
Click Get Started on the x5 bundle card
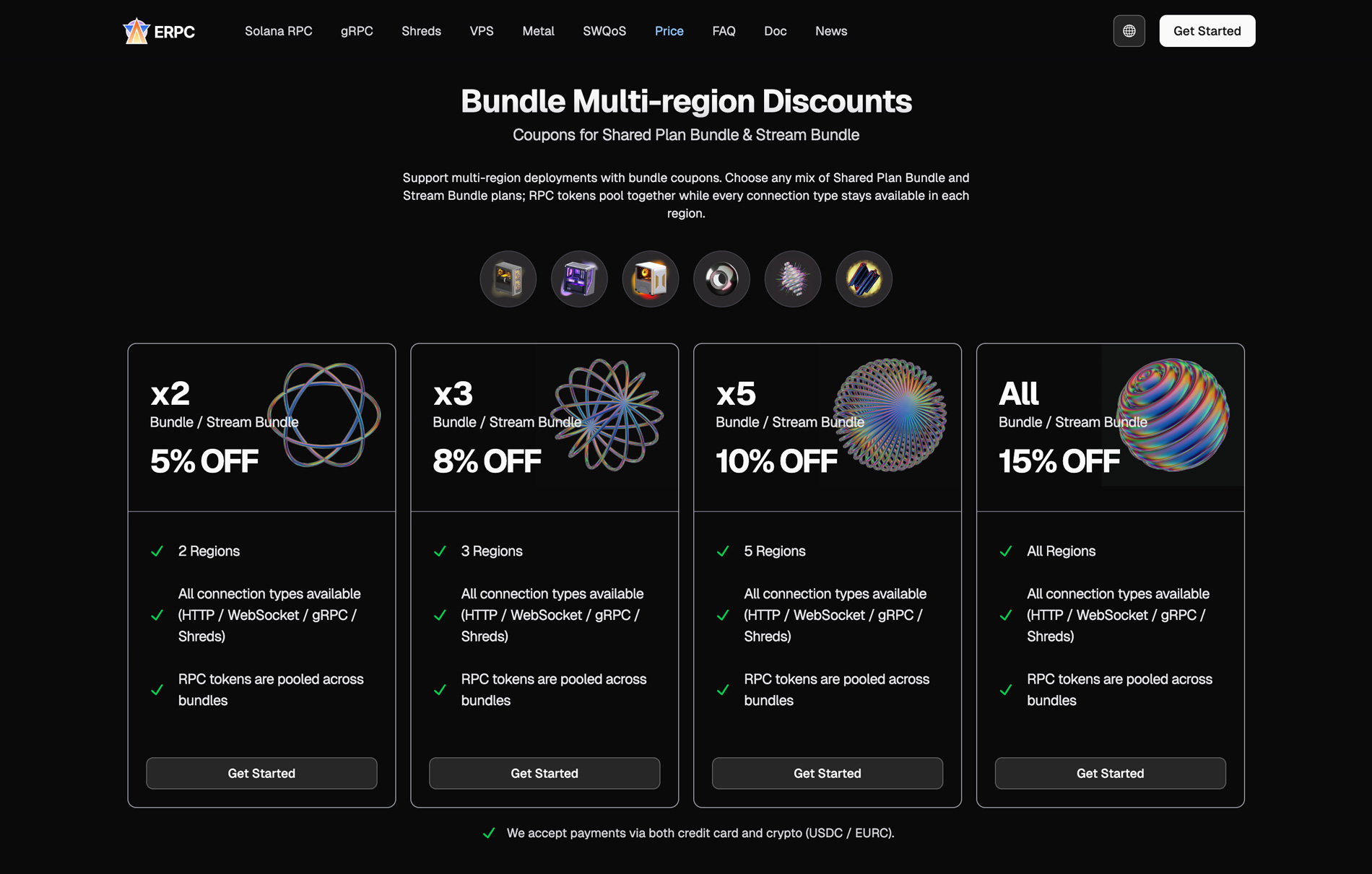click(x=827, y=773)
